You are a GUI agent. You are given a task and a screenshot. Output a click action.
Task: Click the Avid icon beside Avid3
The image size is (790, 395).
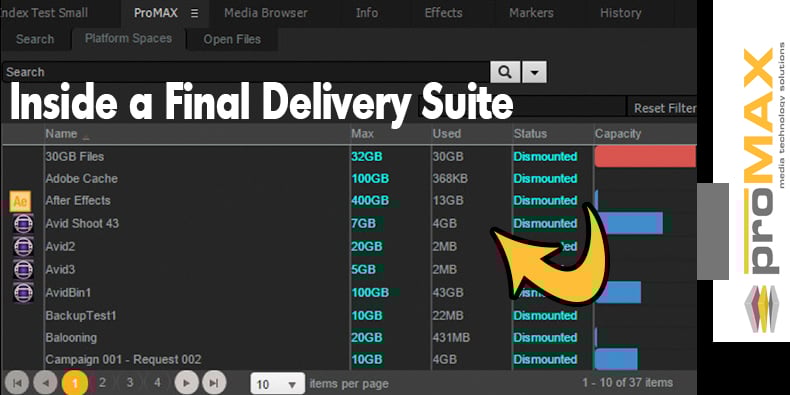point(23,270)
